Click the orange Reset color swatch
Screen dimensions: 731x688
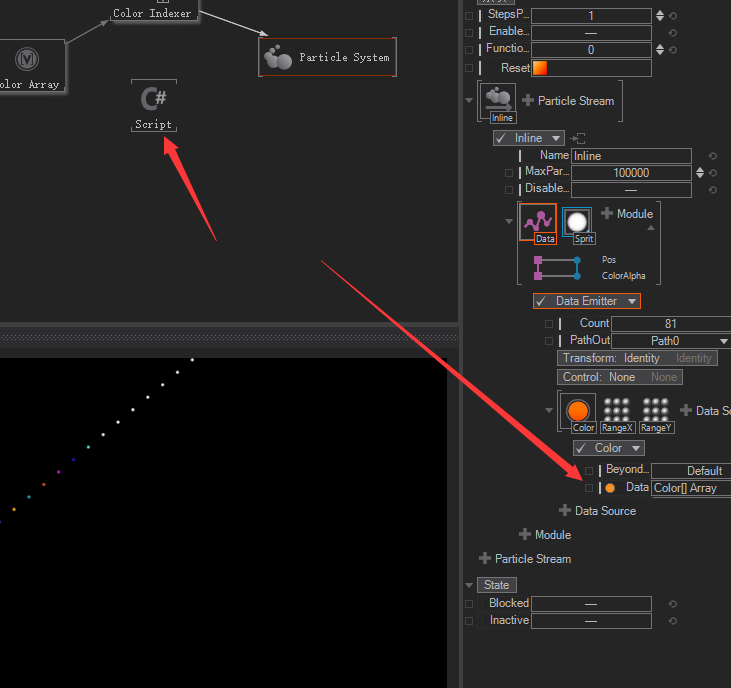click(539, 68)
